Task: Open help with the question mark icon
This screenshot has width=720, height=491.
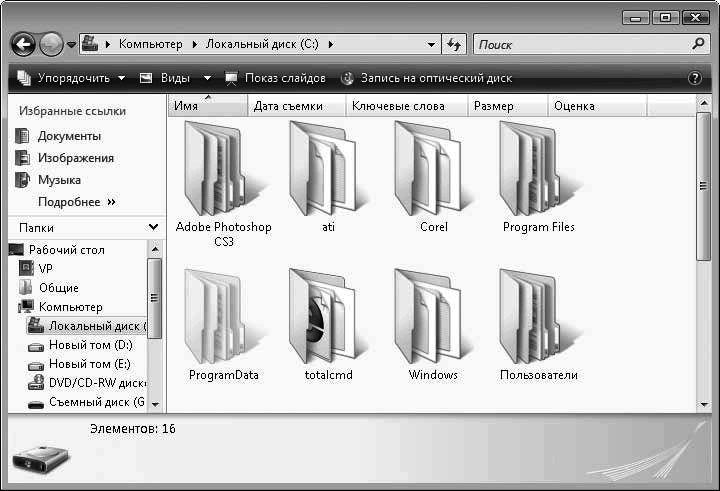Action: click(695, 78)
